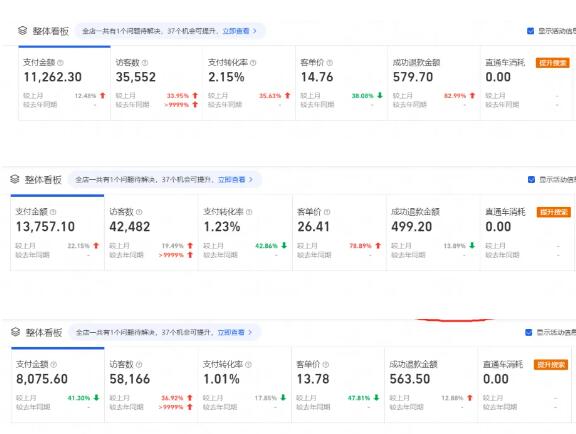This screenshot has height=434, width=576.
Task: Open 立即查看 link in the 13,757.10 panel
Action: pyautogui.click(x=232, y=180)
